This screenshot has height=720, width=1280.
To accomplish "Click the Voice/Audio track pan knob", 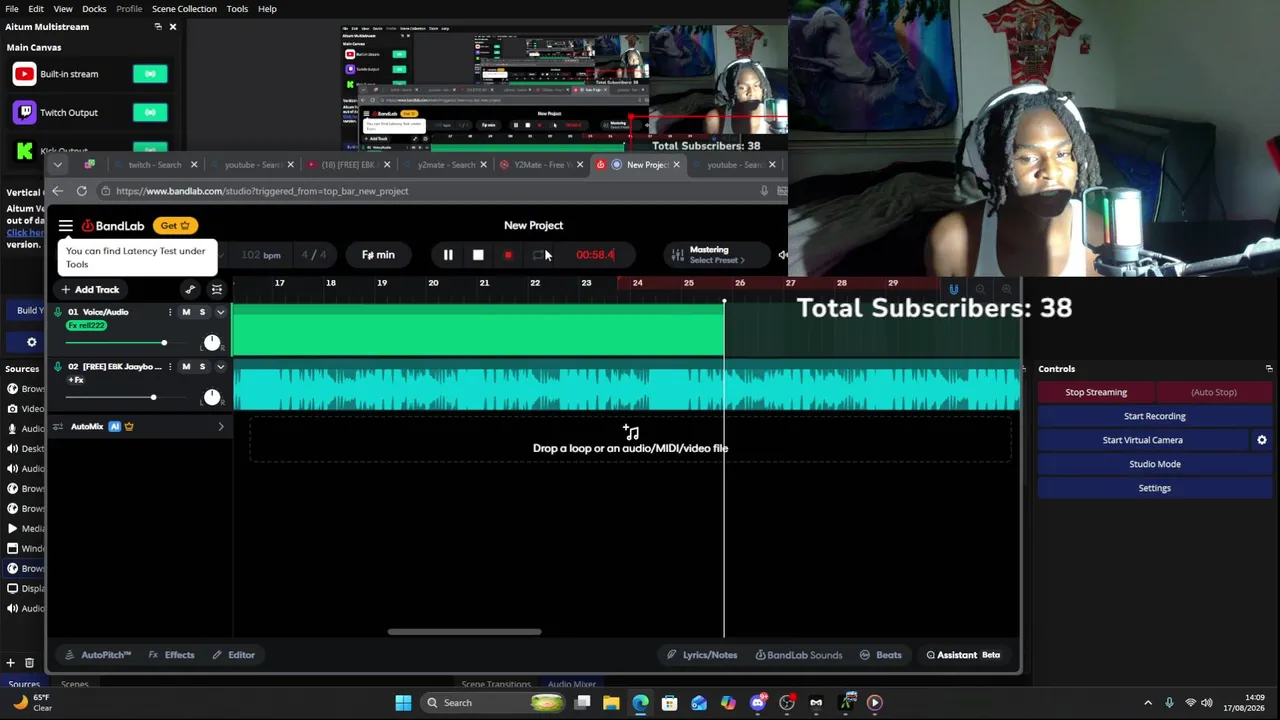I will (x=212, y=343).
